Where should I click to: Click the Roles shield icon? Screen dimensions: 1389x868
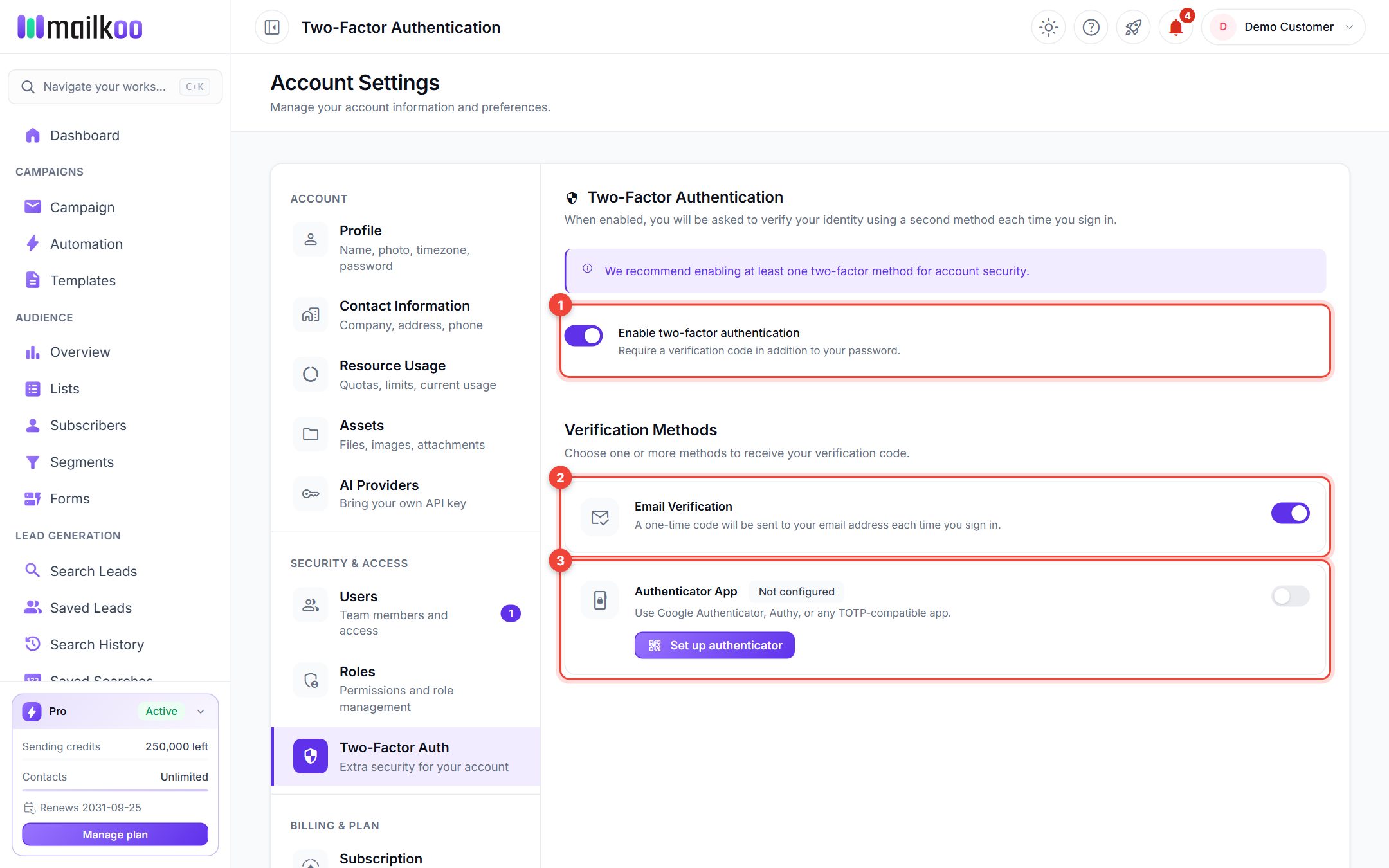point(311,680)
